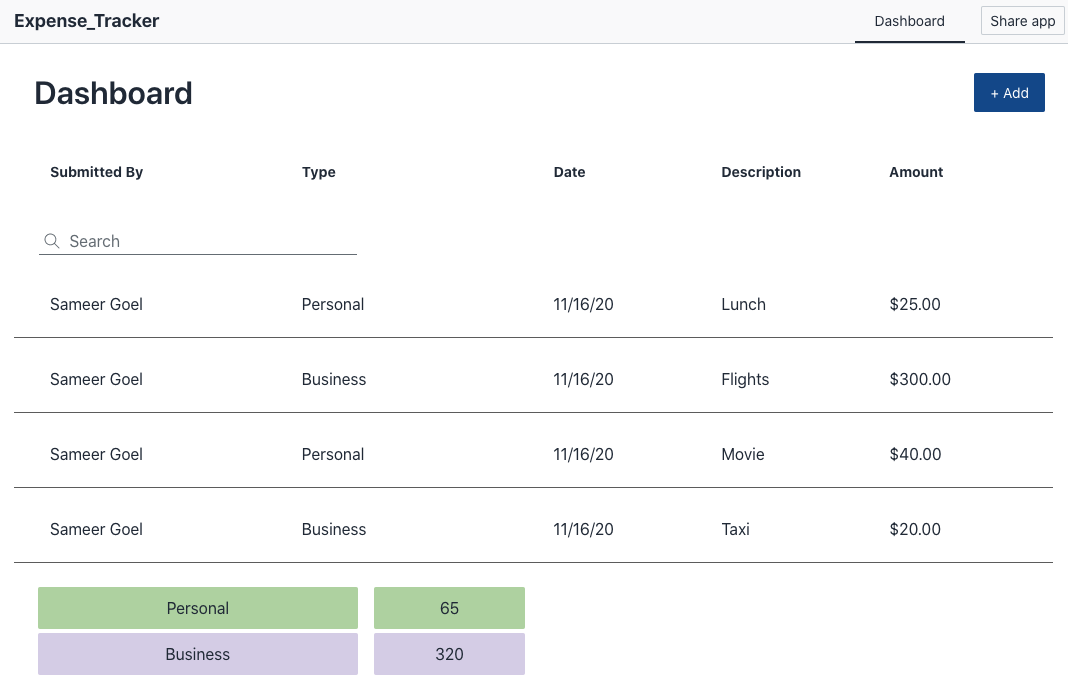Select the Business total 320 box
The height and width of the screenshot is (692, 1068).
(x=449, y=654)
